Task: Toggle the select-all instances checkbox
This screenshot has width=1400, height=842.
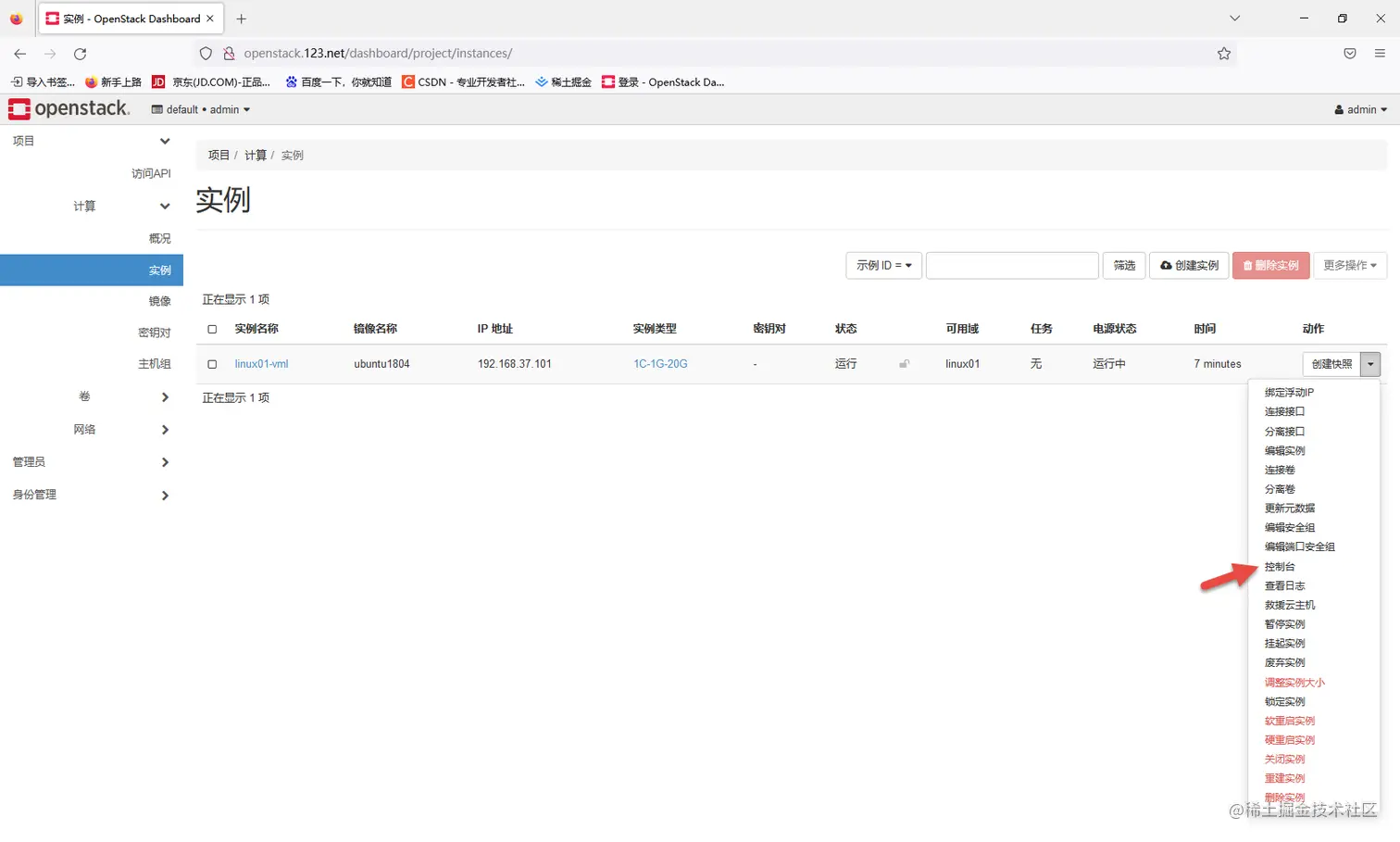Action: (x=212, y=329)
